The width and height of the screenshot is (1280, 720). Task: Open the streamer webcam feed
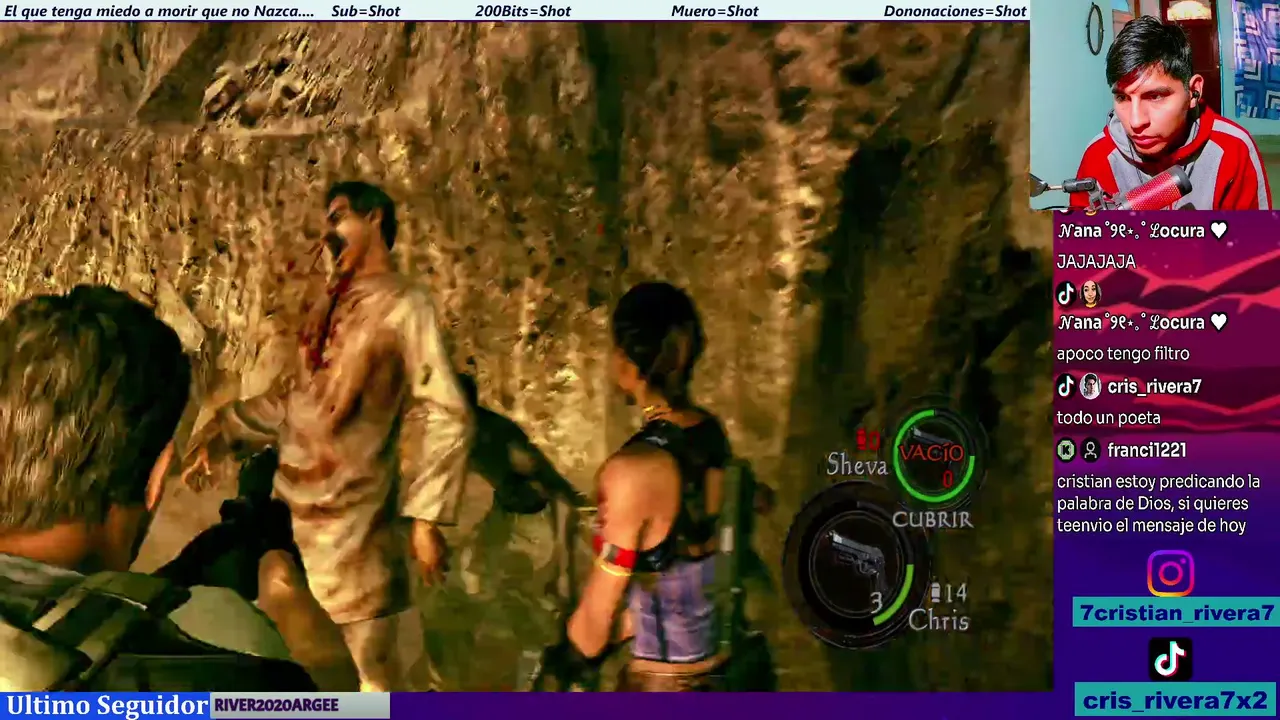pyautogui.click(x=1155, y=105)
